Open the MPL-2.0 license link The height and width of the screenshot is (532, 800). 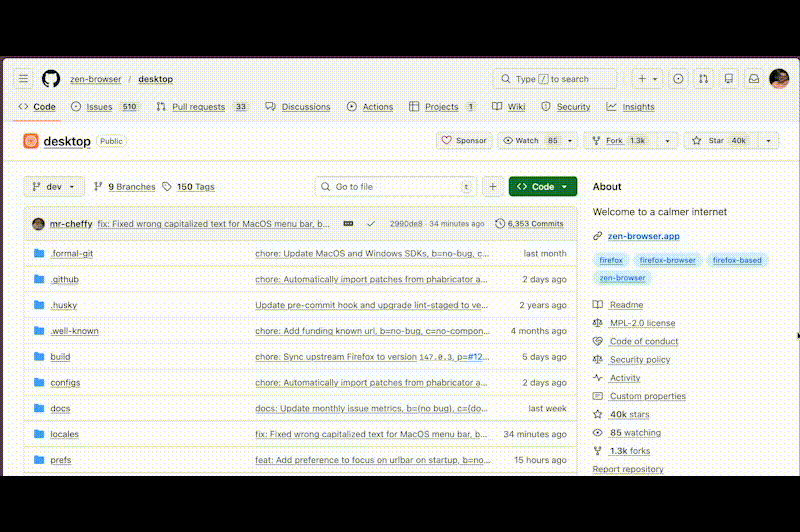[642, 323]
